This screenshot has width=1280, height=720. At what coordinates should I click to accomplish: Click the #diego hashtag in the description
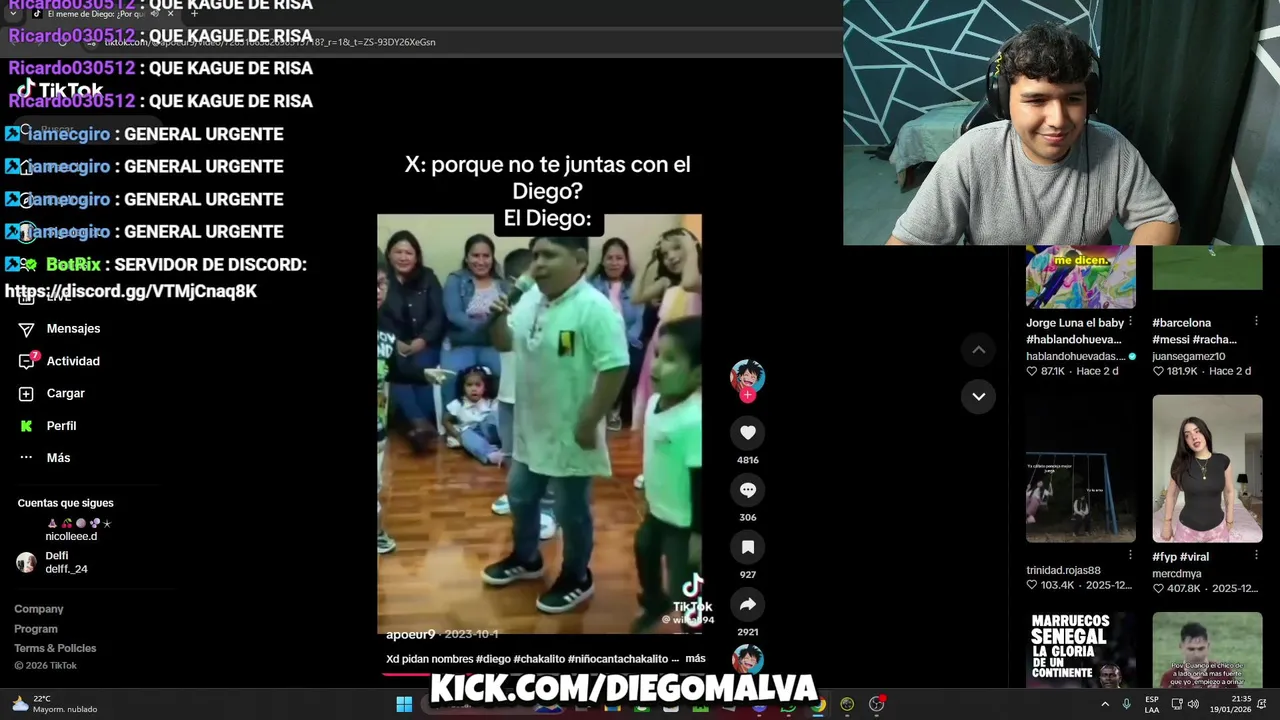point(493,659)
